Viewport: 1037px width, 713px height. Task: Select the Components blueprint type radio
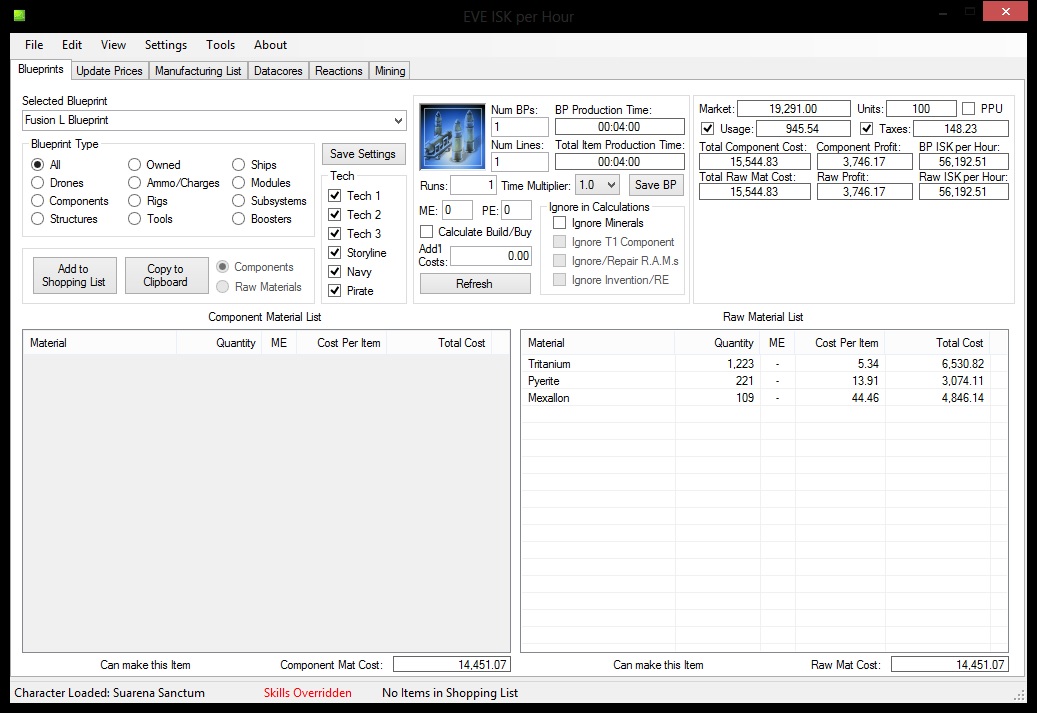coord(38,200)
